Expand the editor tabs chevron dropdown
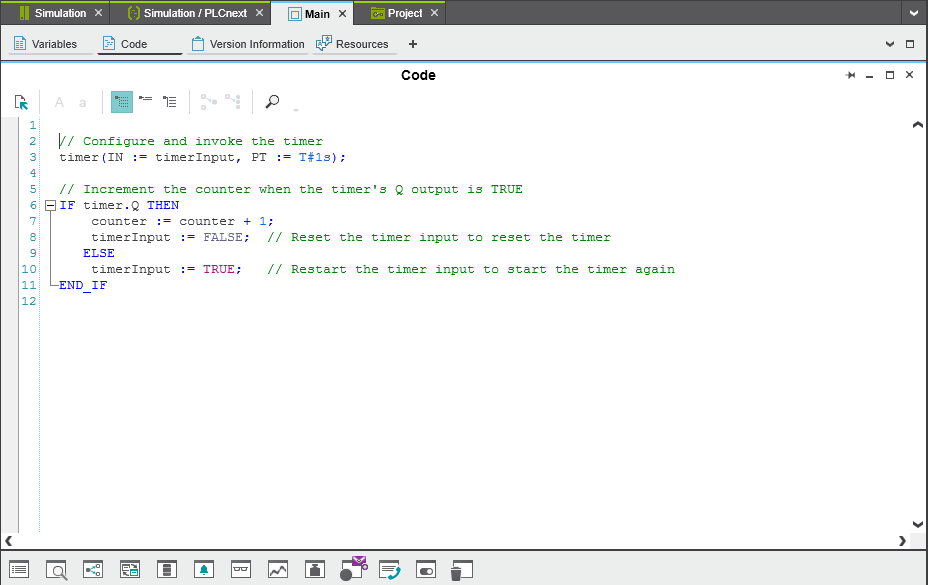This screenshot has height=585, width=928. [890, 44]
